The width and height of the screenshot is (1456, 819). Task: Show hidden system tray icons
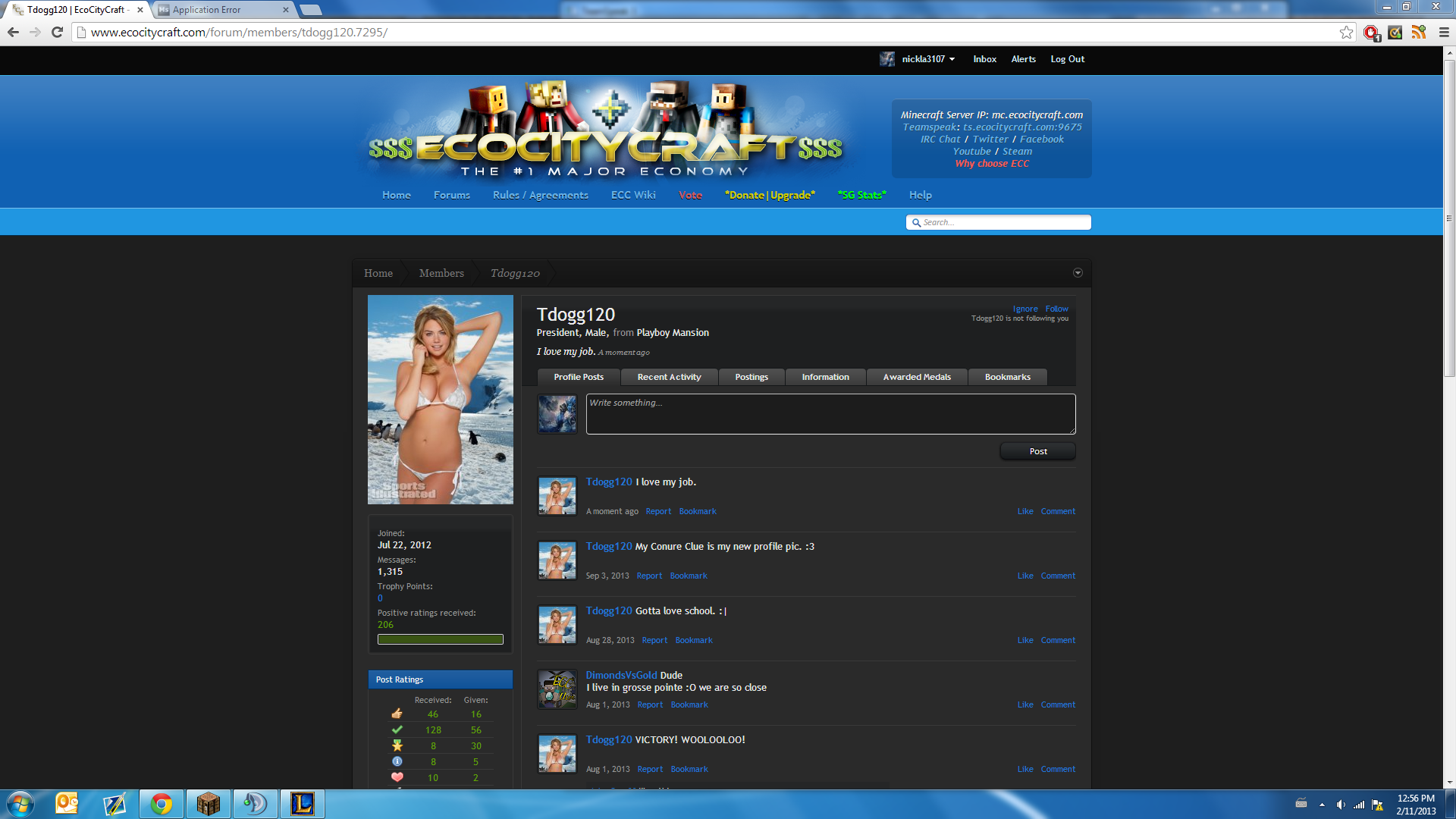(x=1322, y=804)
